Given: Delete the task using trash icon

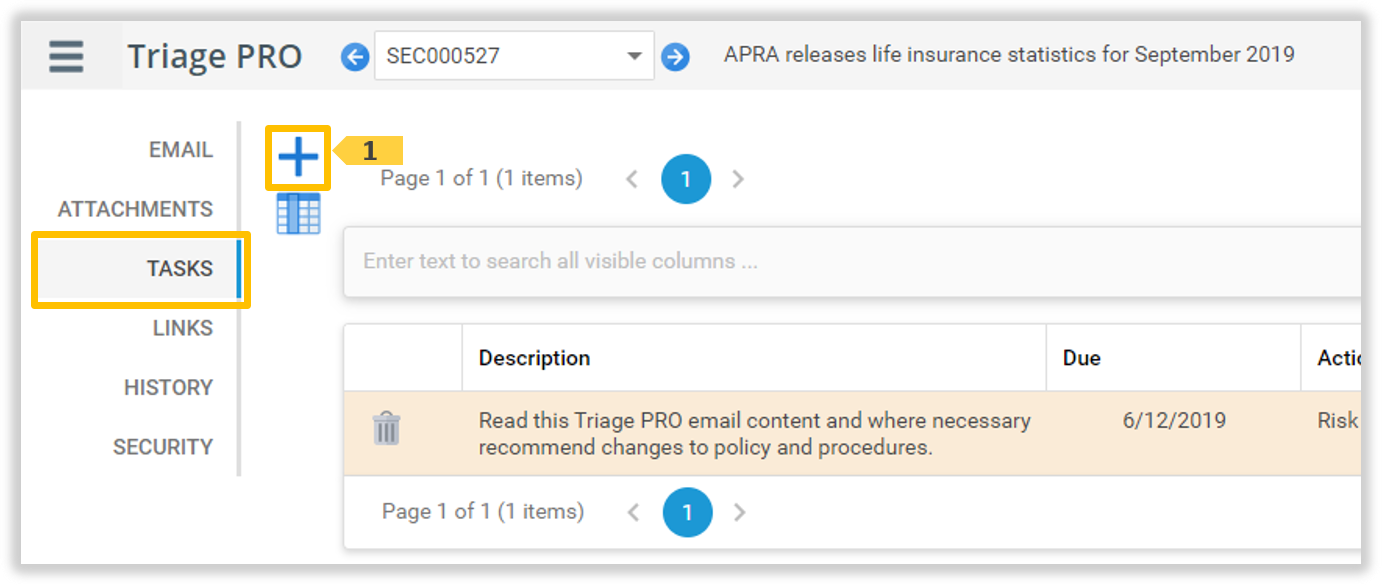Looking at the screenshot, I should pos(386,429).
